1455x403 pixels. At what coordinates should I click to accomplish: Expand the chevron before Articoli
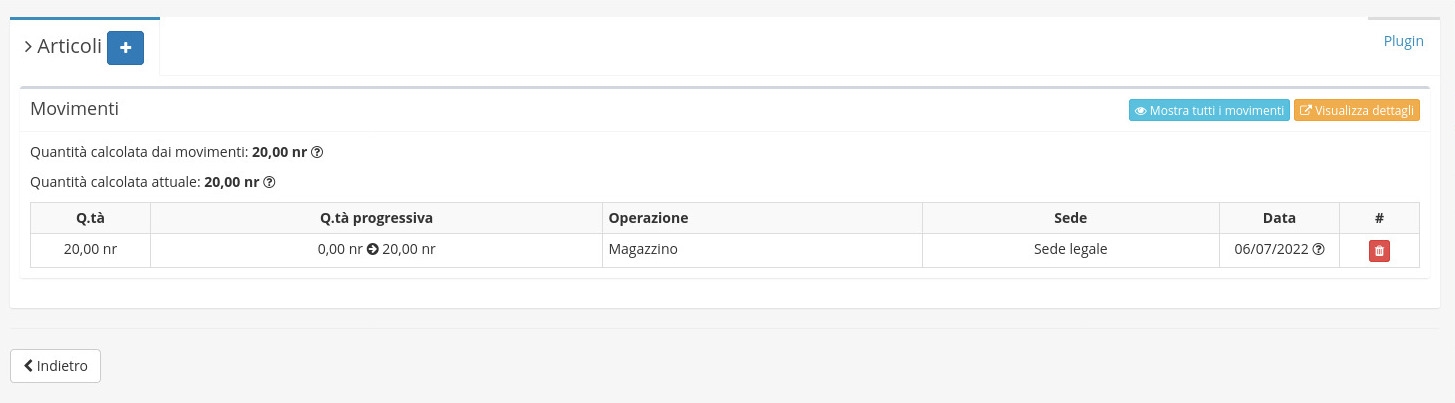pos(28,47)
